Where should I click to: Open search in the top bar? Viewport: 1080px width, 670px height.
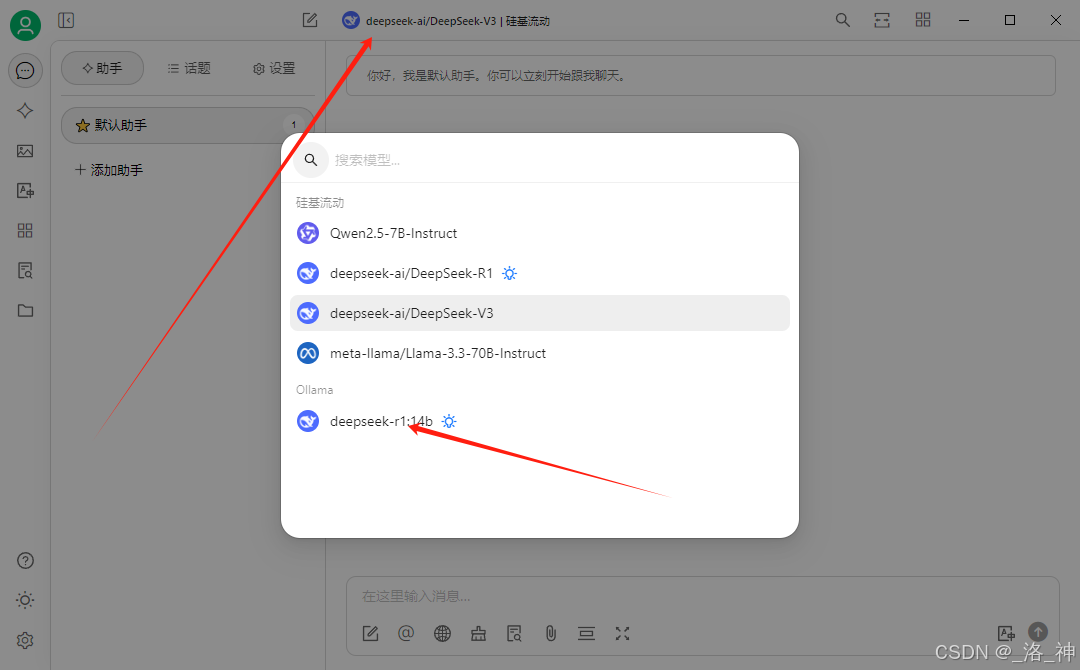tap(842, 20)
